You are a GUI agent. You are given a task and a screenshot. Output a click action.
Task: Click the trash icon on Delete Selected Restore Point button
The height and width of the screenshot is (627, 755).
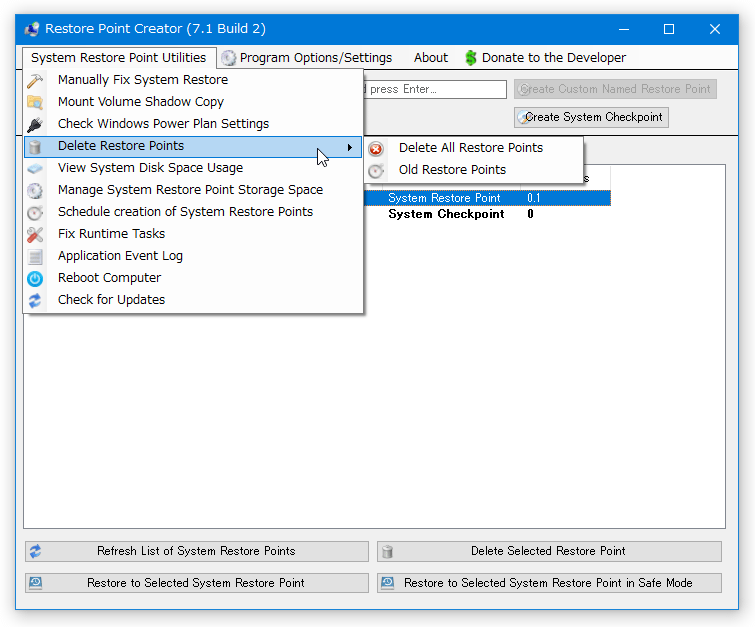coord(388,552)
